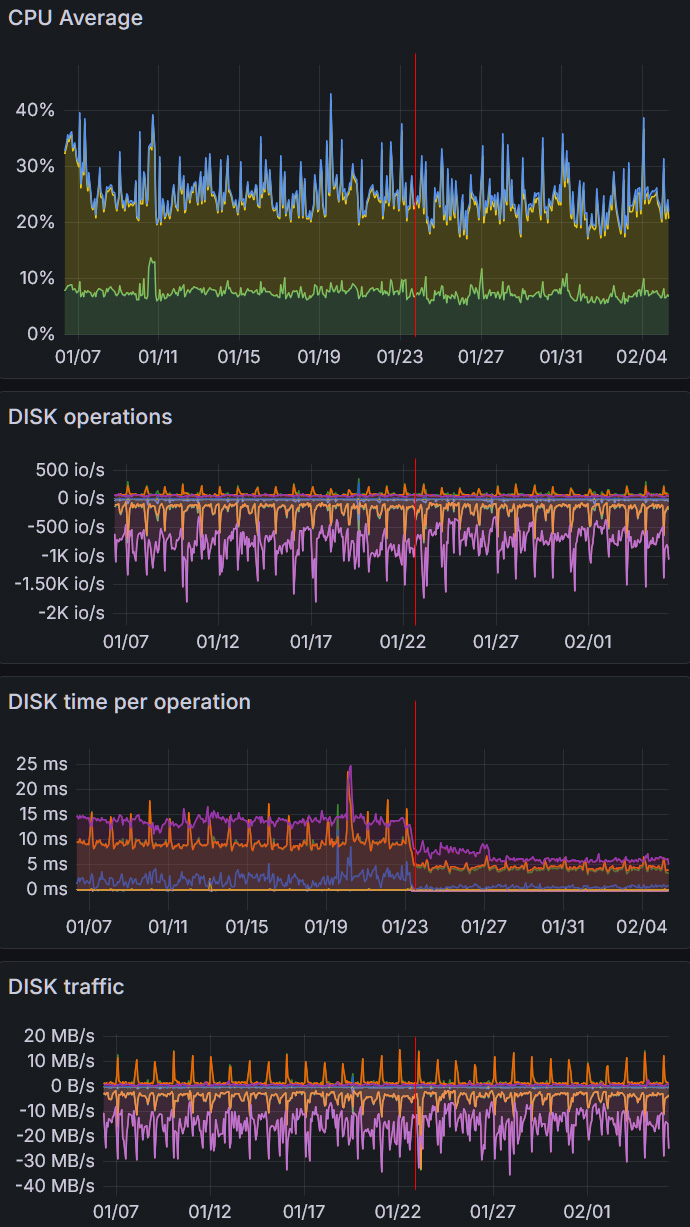Click the DISK traffic panel title
Screen dimensions: 690x1227
(x=66, y=987)
